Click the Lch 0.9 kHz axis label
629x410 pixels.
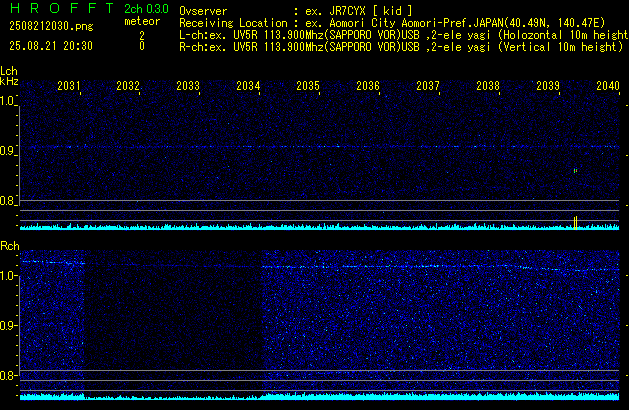click(7, 151)
